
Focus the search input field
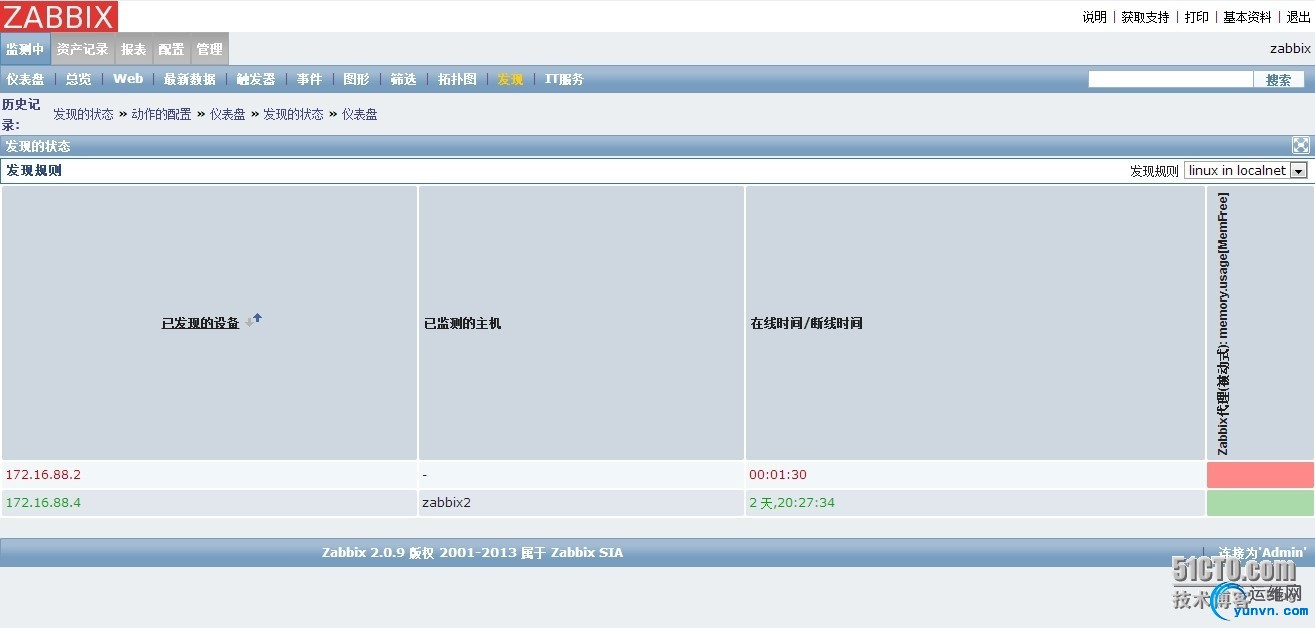[x=1170, y=79]
